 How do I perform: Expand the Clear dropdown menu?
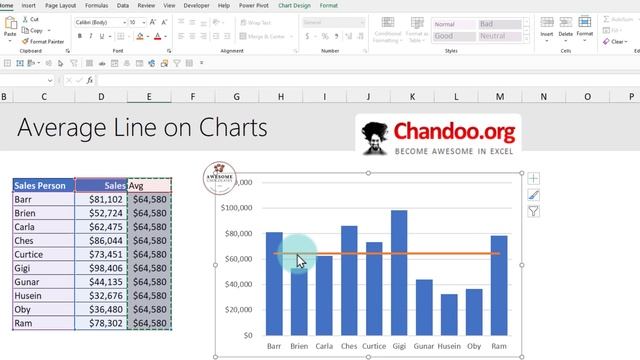pos(626,42)
